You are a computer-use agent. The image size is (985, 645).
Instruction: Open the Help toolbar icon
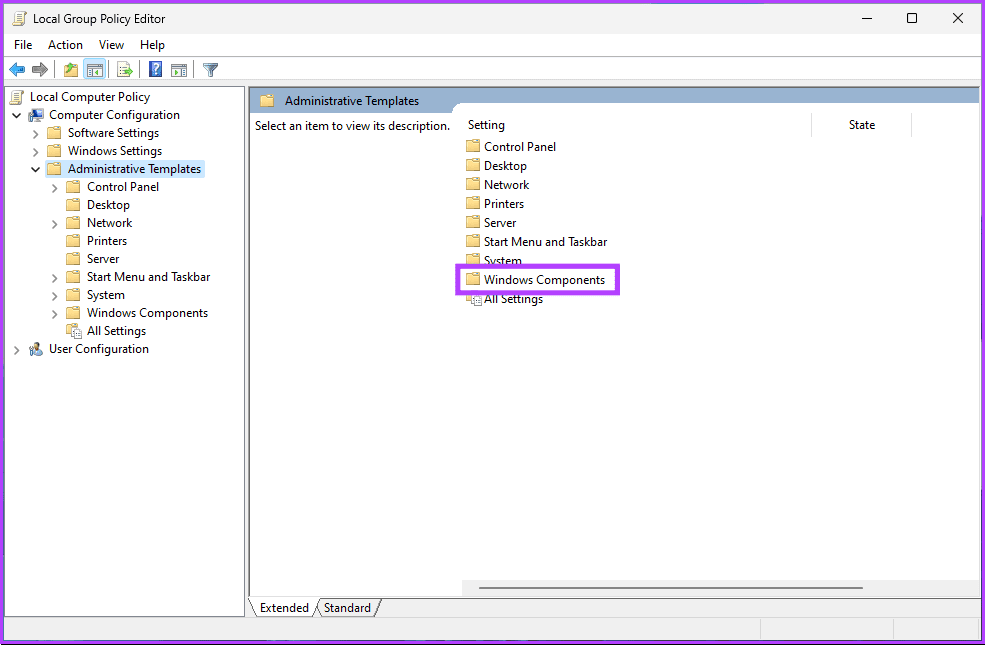click(155, 69)
